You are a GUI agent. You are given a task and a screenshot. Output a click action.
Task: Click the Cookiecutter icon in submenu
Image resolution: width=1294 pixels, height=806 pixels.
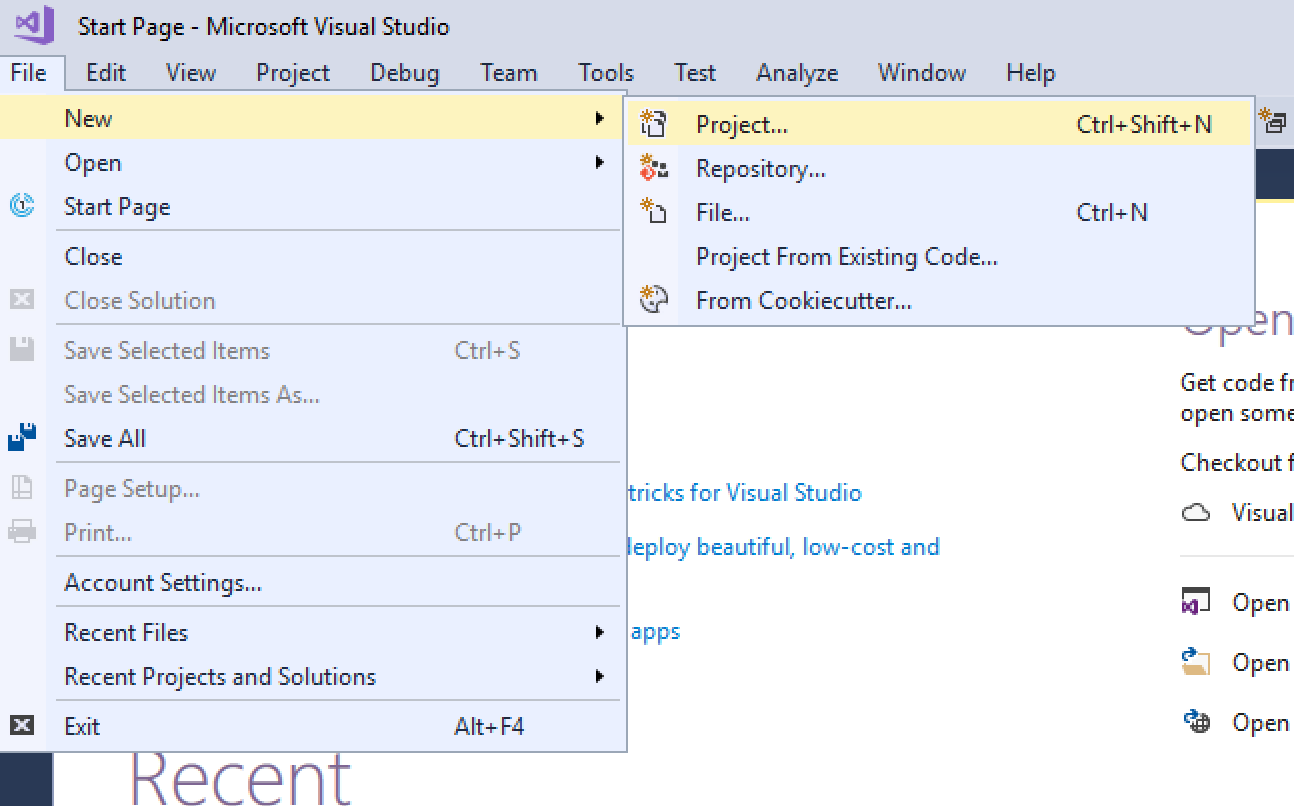[653, 300]
